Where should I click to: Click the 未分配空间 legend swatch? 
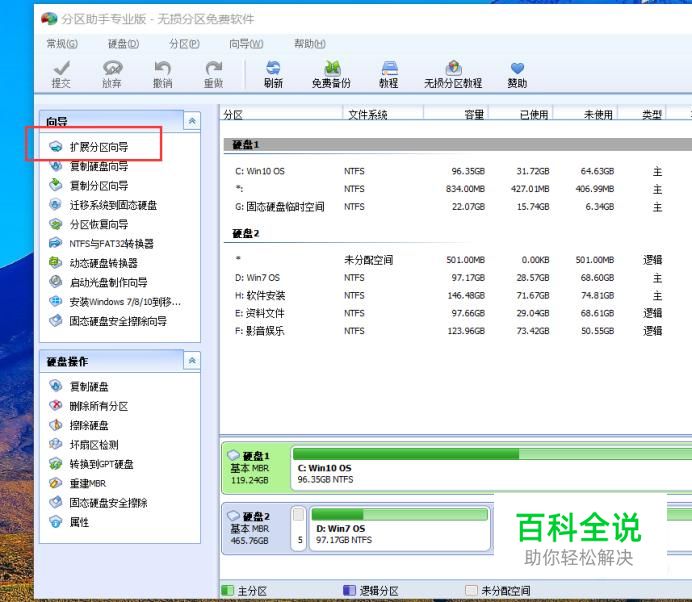point(471,590)
